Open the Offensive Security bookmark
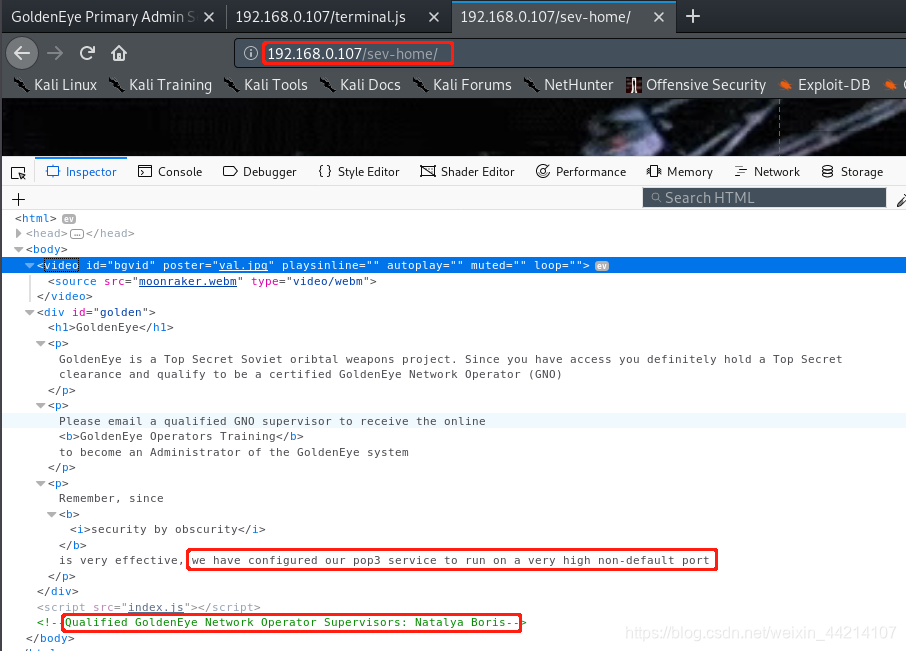The width and height of the screenshot is (906, 651). (x=696, y=85)
